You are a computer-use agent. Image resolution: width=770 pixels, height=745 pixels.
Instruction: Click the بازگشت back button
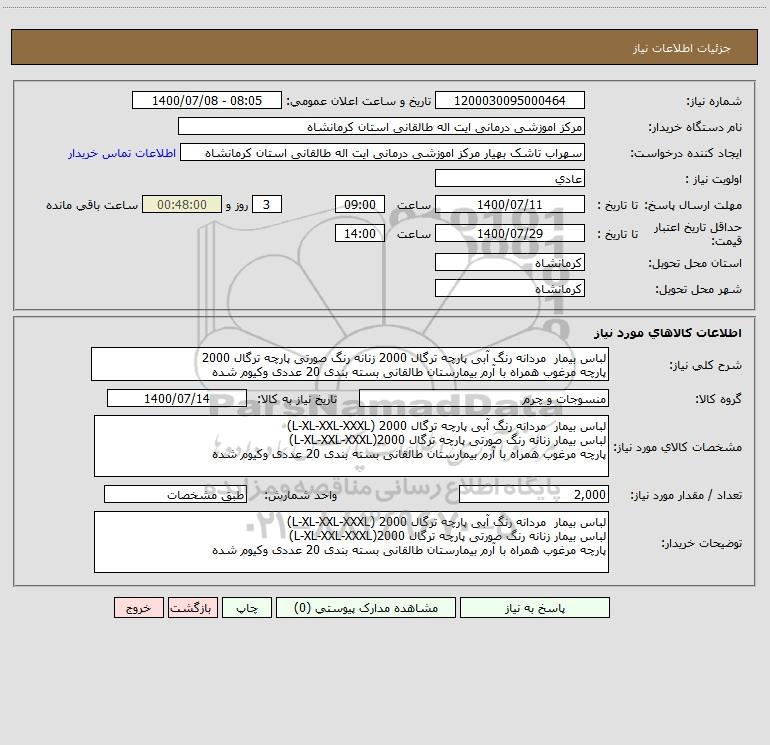pyautogui.click(x=192, y=607)
